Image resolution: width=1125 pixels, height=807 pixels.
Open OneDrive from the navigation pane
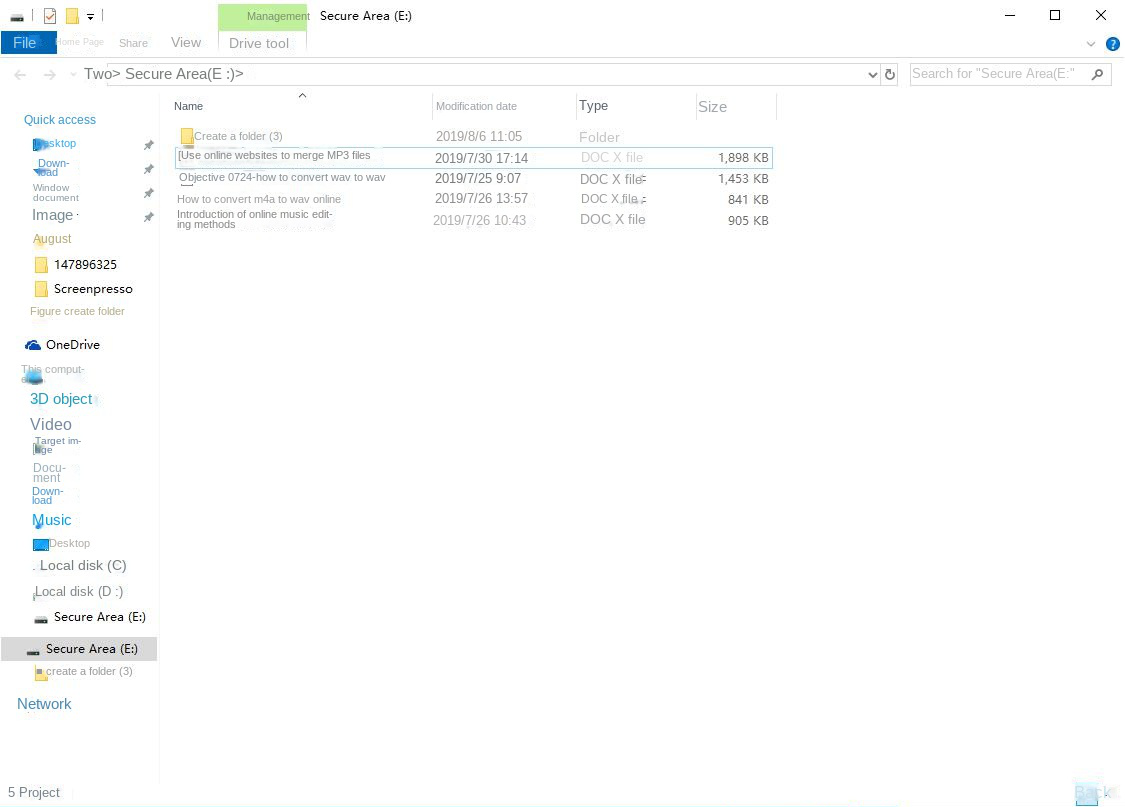(72, 344)
